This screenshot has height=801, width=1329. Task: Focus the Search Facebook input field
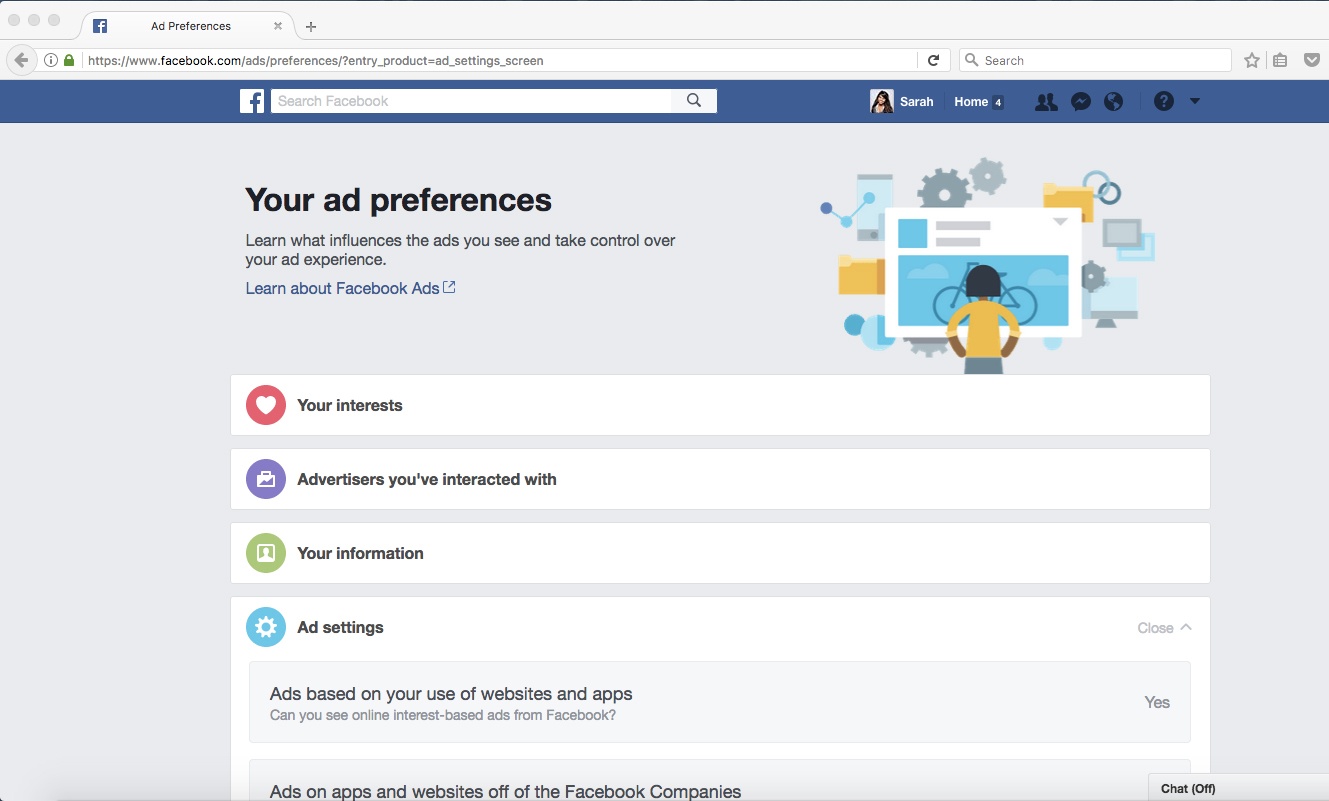(471, 101)
